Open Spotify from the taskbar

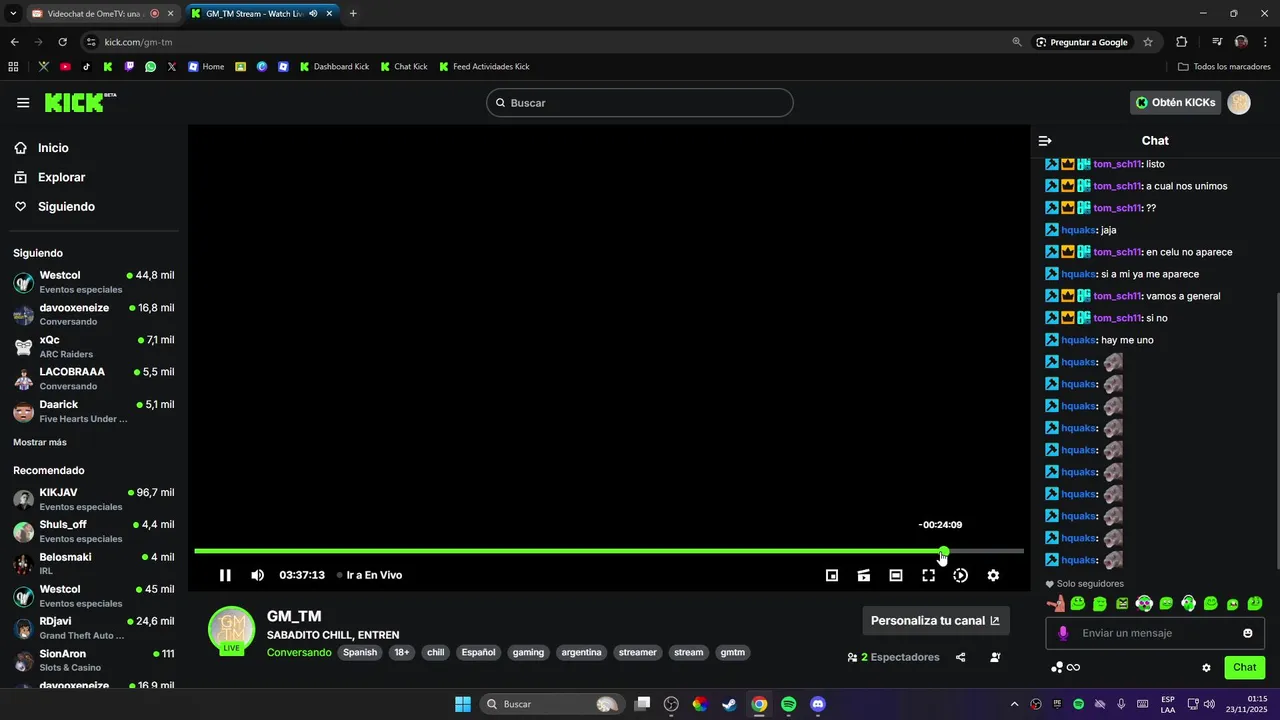pyautogui.click(x=788, y=704)
